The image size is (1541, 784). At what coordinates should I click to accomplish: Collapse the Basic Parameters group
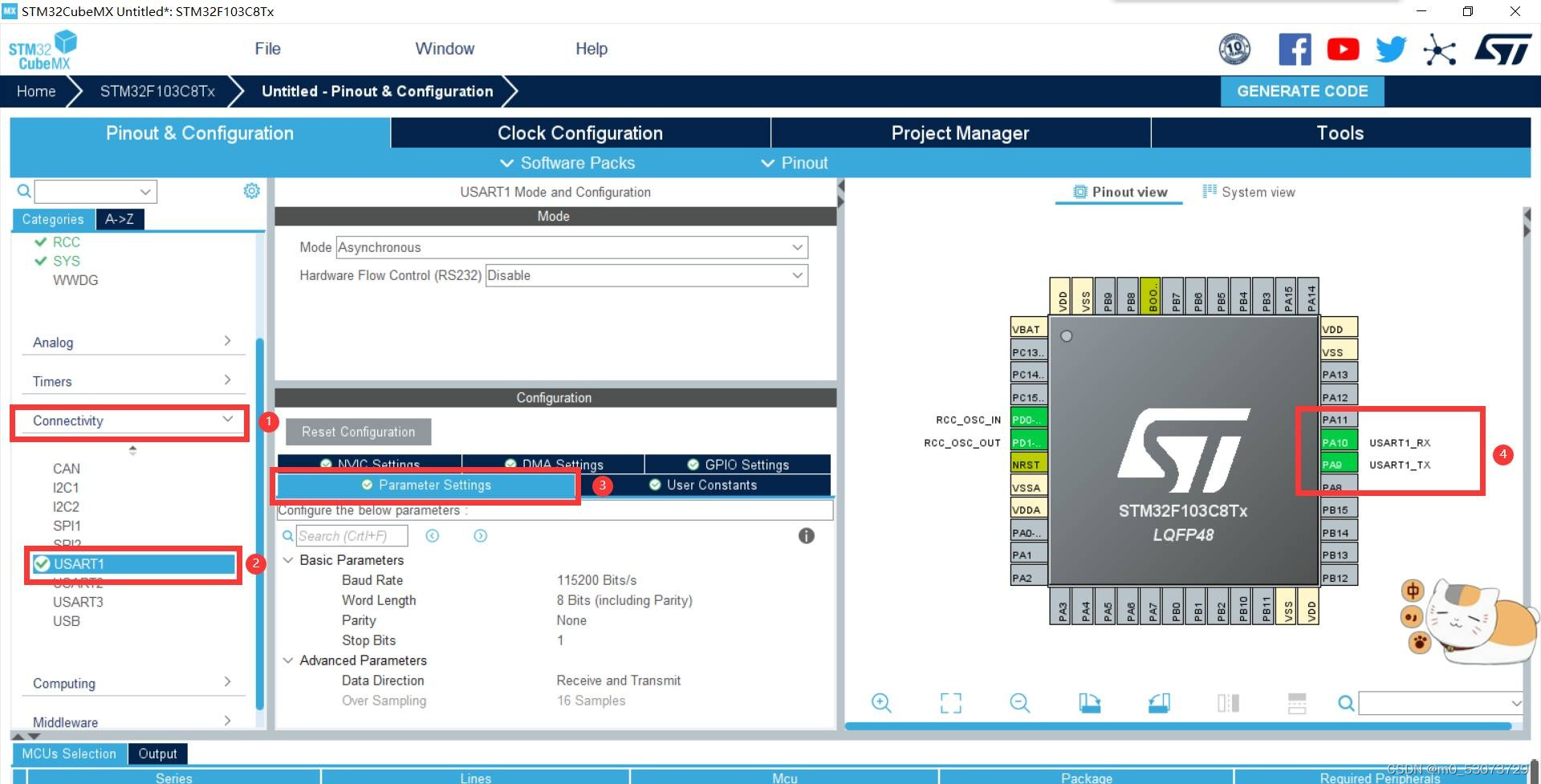coord(288,560)
